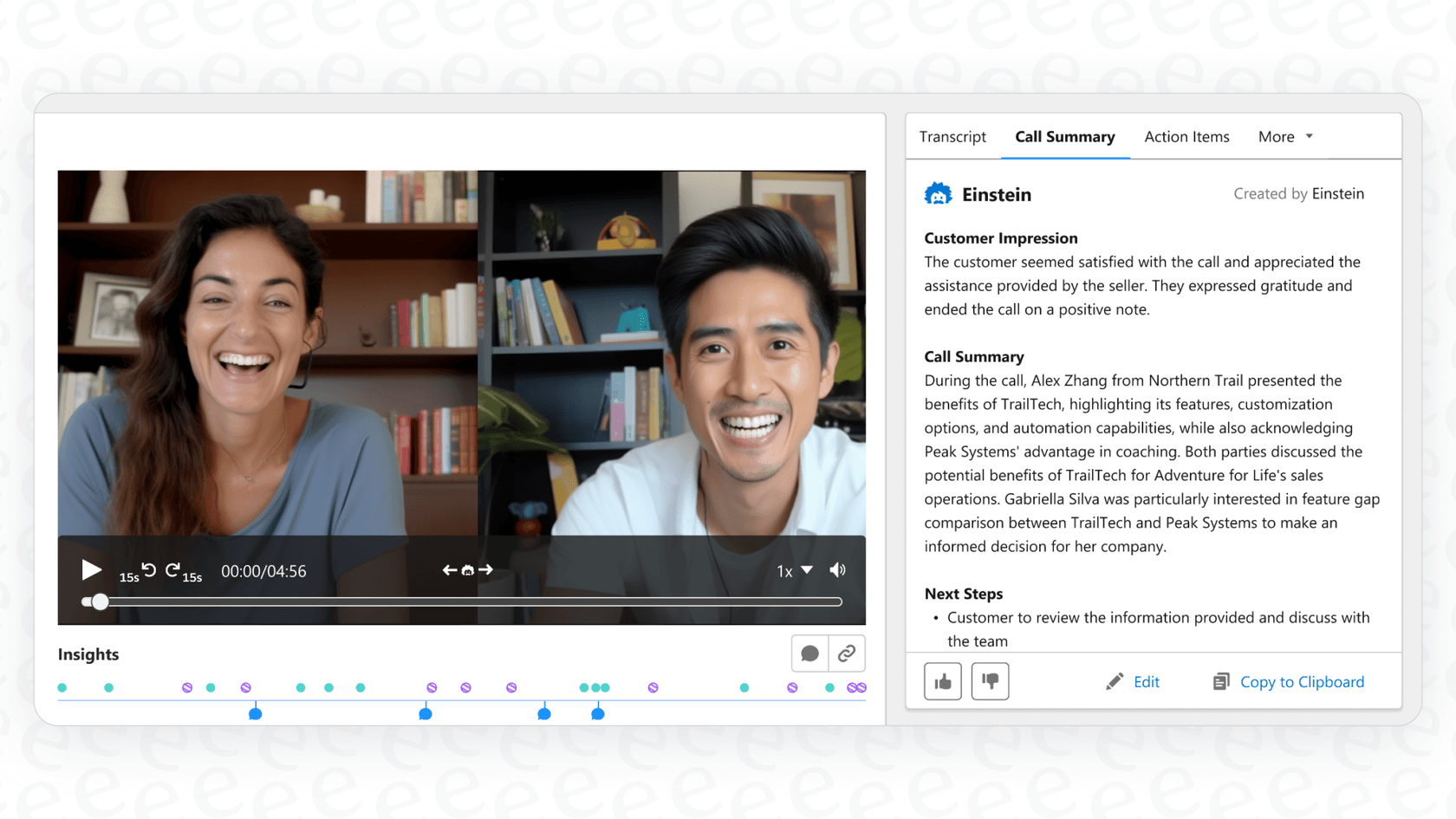This screenshot has height=819, width=1456.
Task: Copy the video link using the link icon
Action: coord(847,653)
